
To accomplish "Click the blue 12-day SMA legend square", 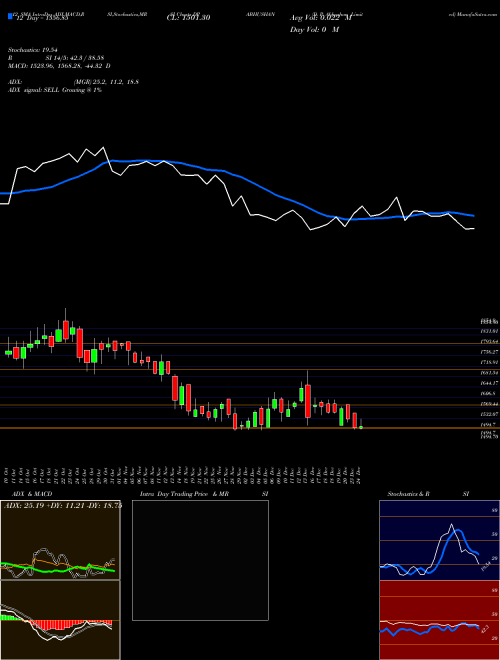I will [x=10, y=17].
